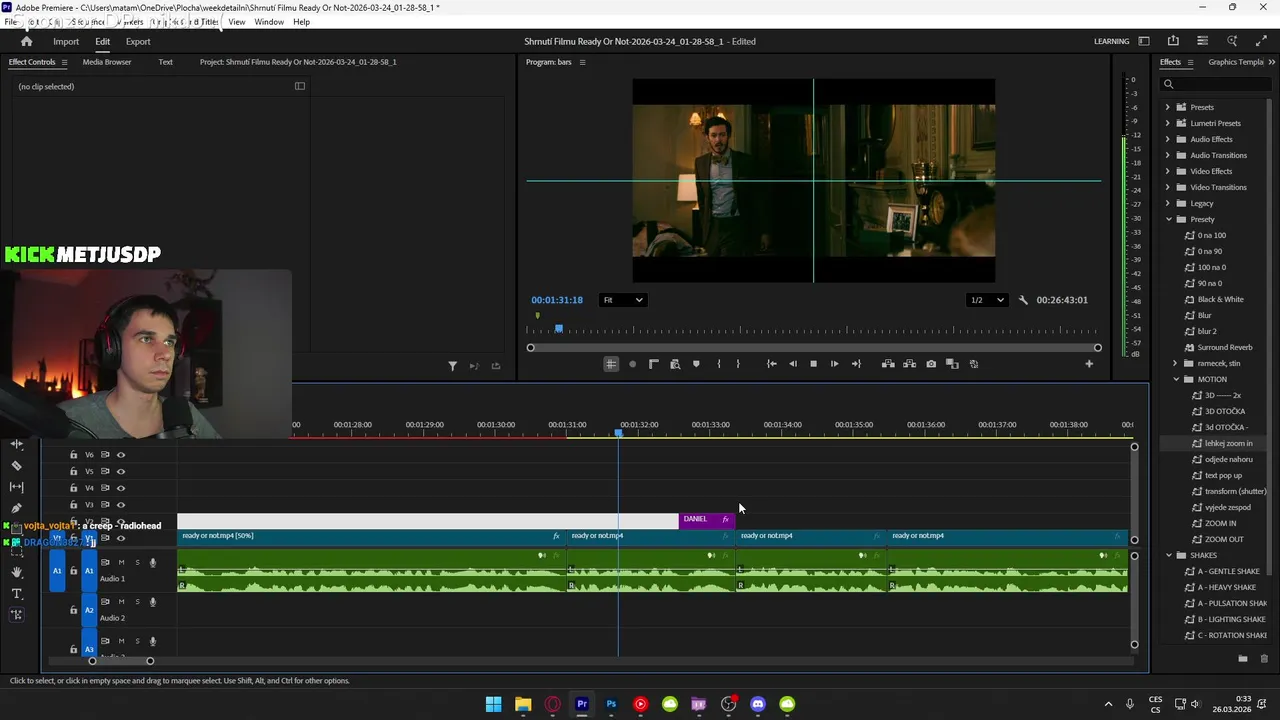Export frame with camera icon

coord(931,364)
